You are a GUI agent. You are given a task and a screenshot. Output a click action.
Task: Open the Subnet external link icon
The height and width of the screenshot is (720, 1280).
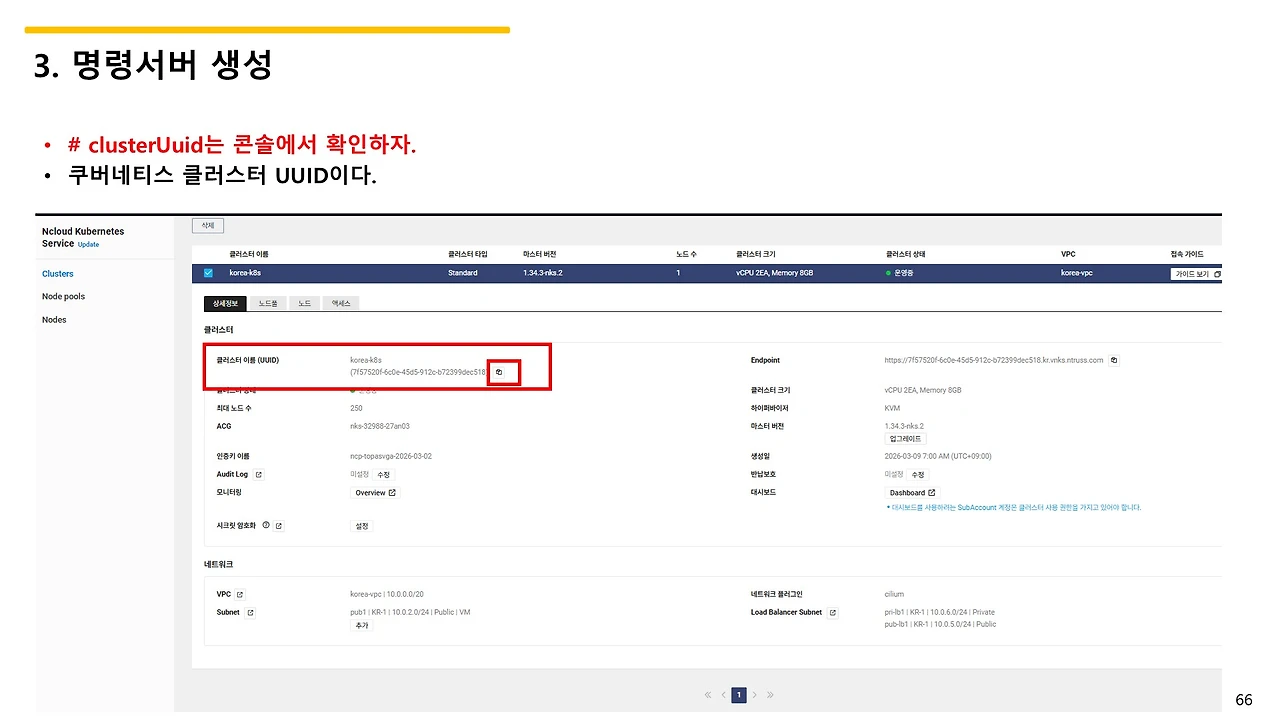click(x=250, y=612)
